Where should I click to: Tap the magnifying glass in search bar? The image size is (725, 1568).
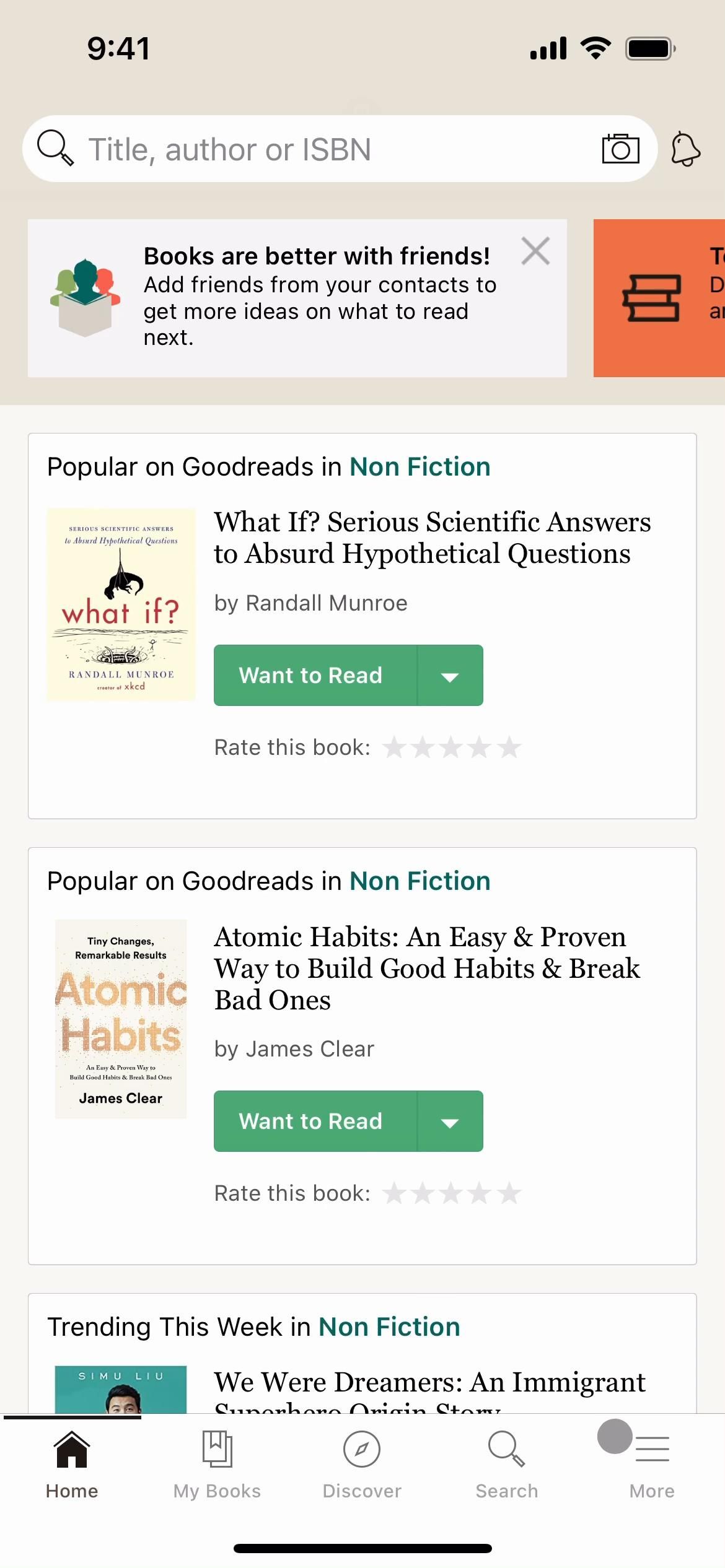tap(55, 148)
